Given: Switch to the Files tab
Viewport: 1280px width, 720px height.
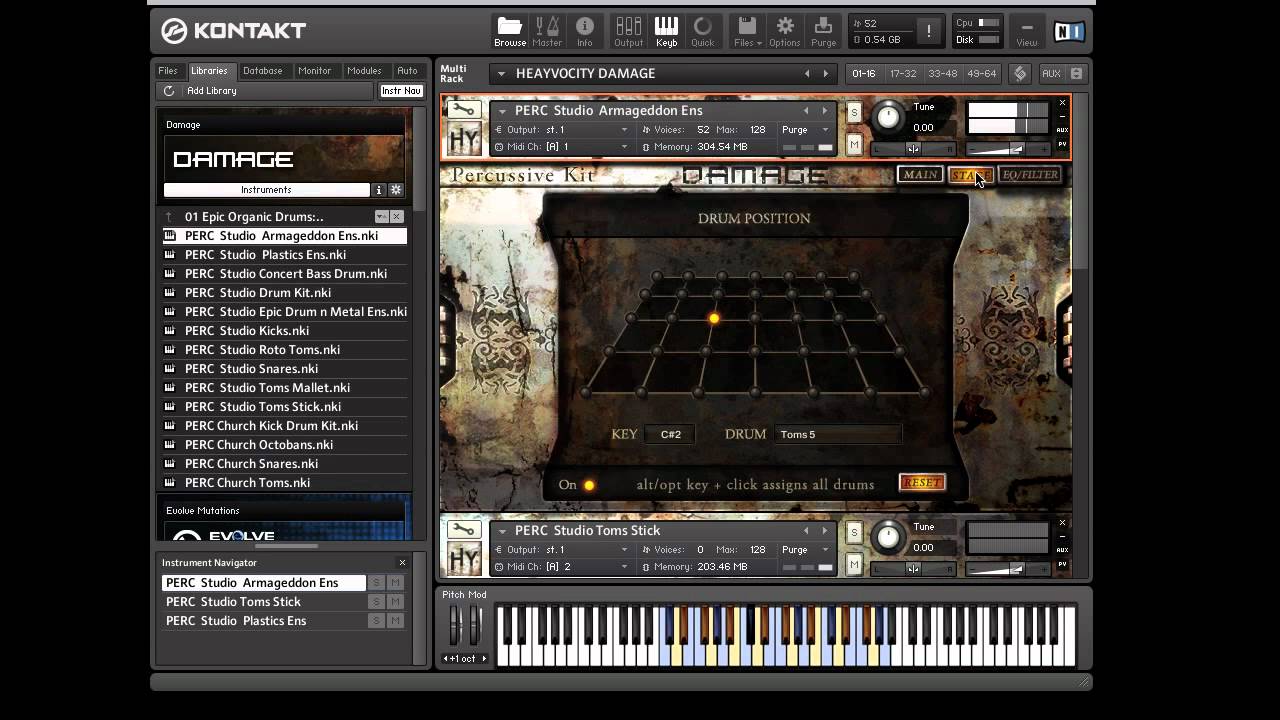Looking at the screenshot, I should pos(168,71).
